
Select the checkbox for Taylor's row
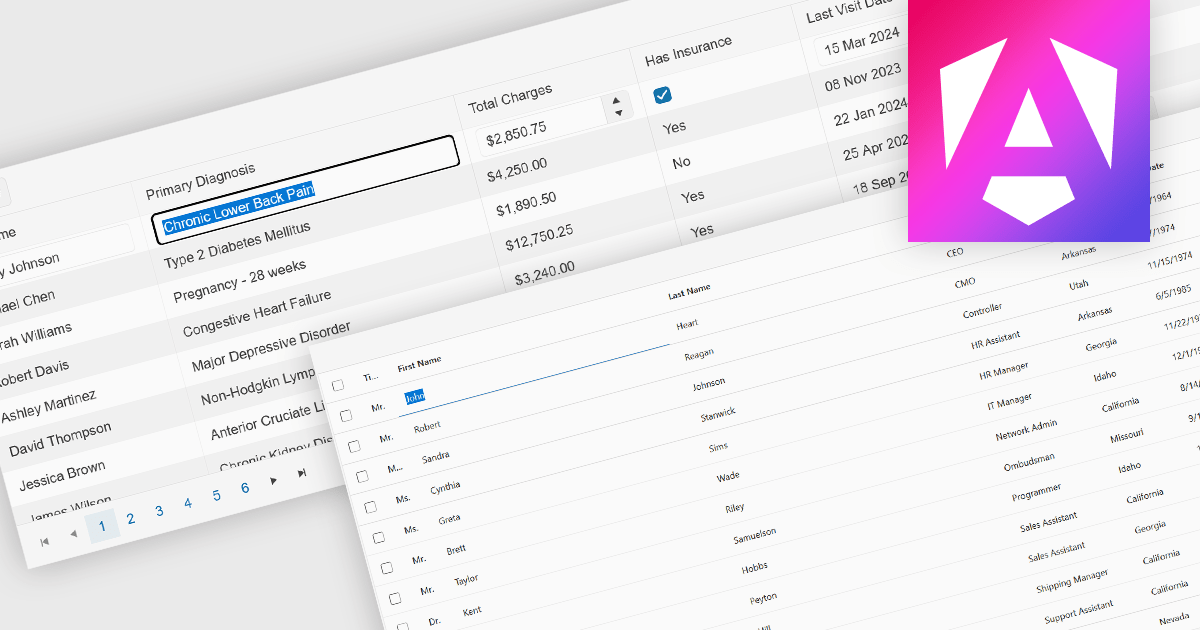click(395, 598)
